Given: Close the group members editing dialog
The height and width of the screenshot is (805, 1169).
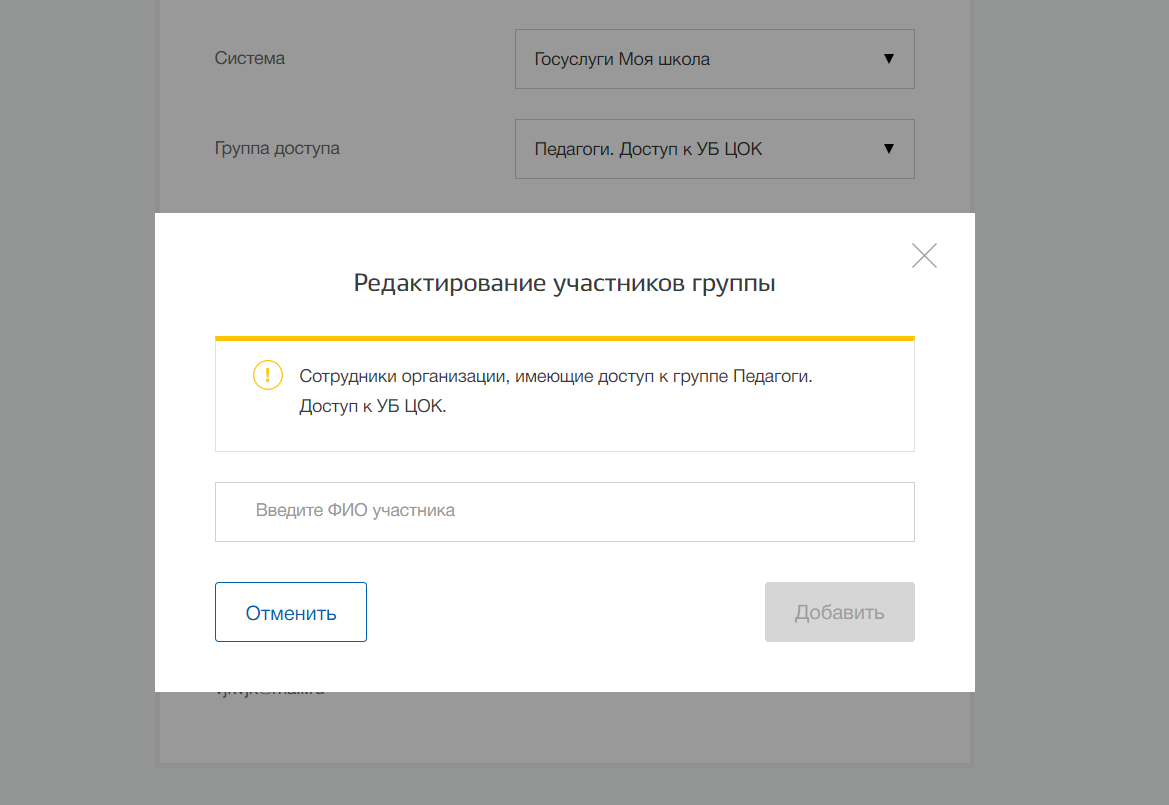Looking at the screenshot, I should 924,256.
